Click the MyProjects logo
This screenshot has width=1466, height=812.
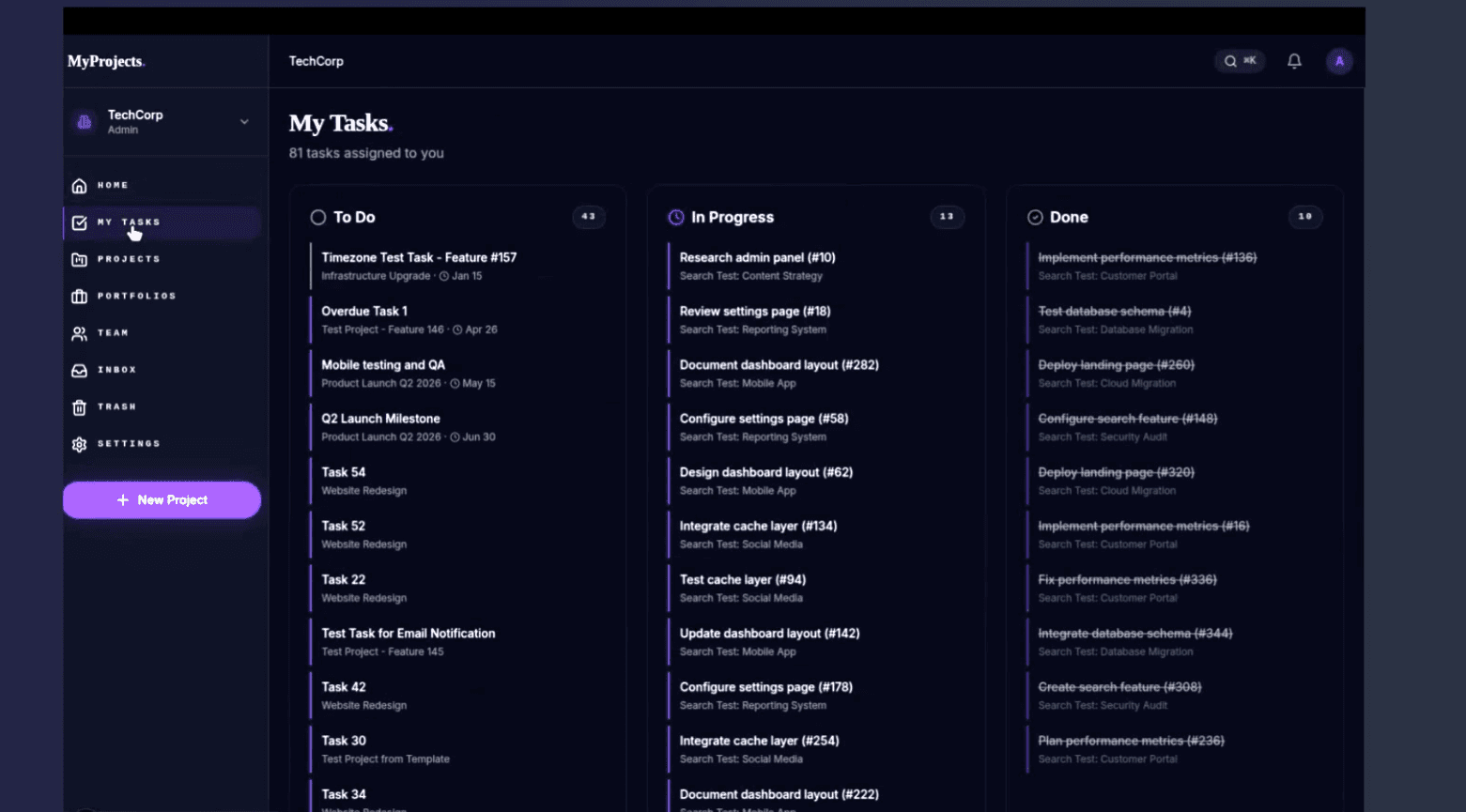pos(106,62)
